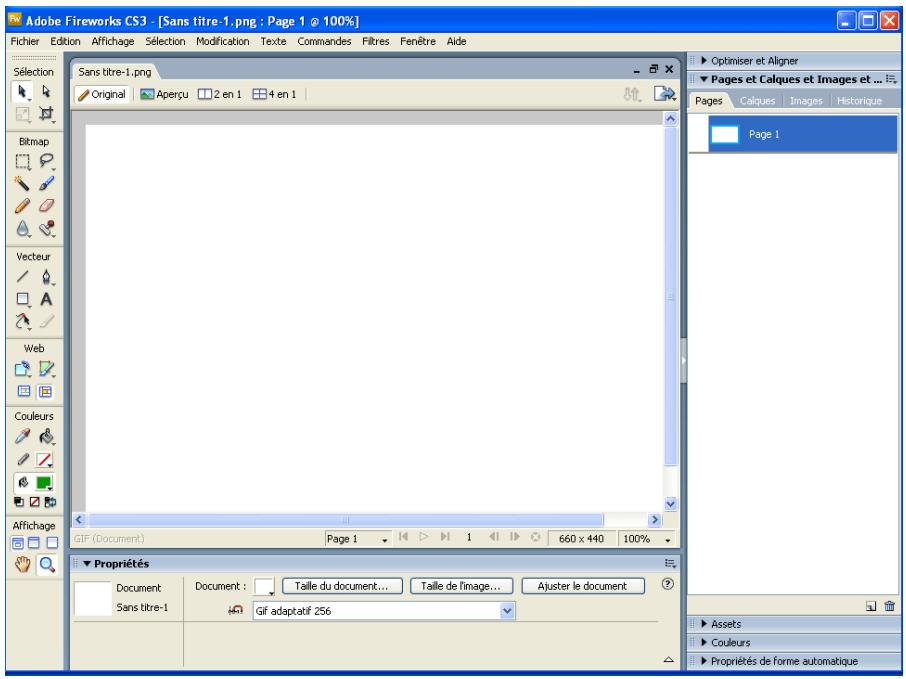Open the Commandes menu

pos(324,41)
